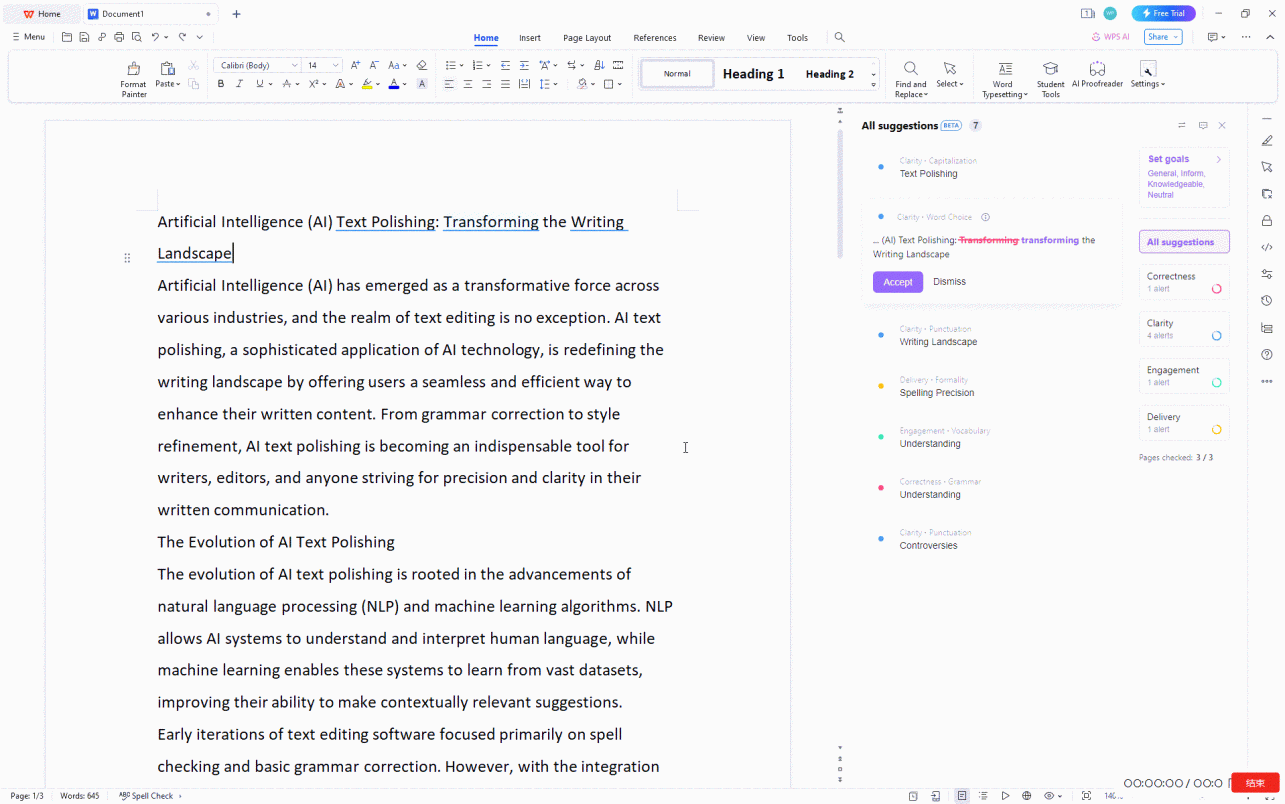This screenshot has height=804, width=1285.
Task: Click the Share button
Action: click(x=1163, y=37)
